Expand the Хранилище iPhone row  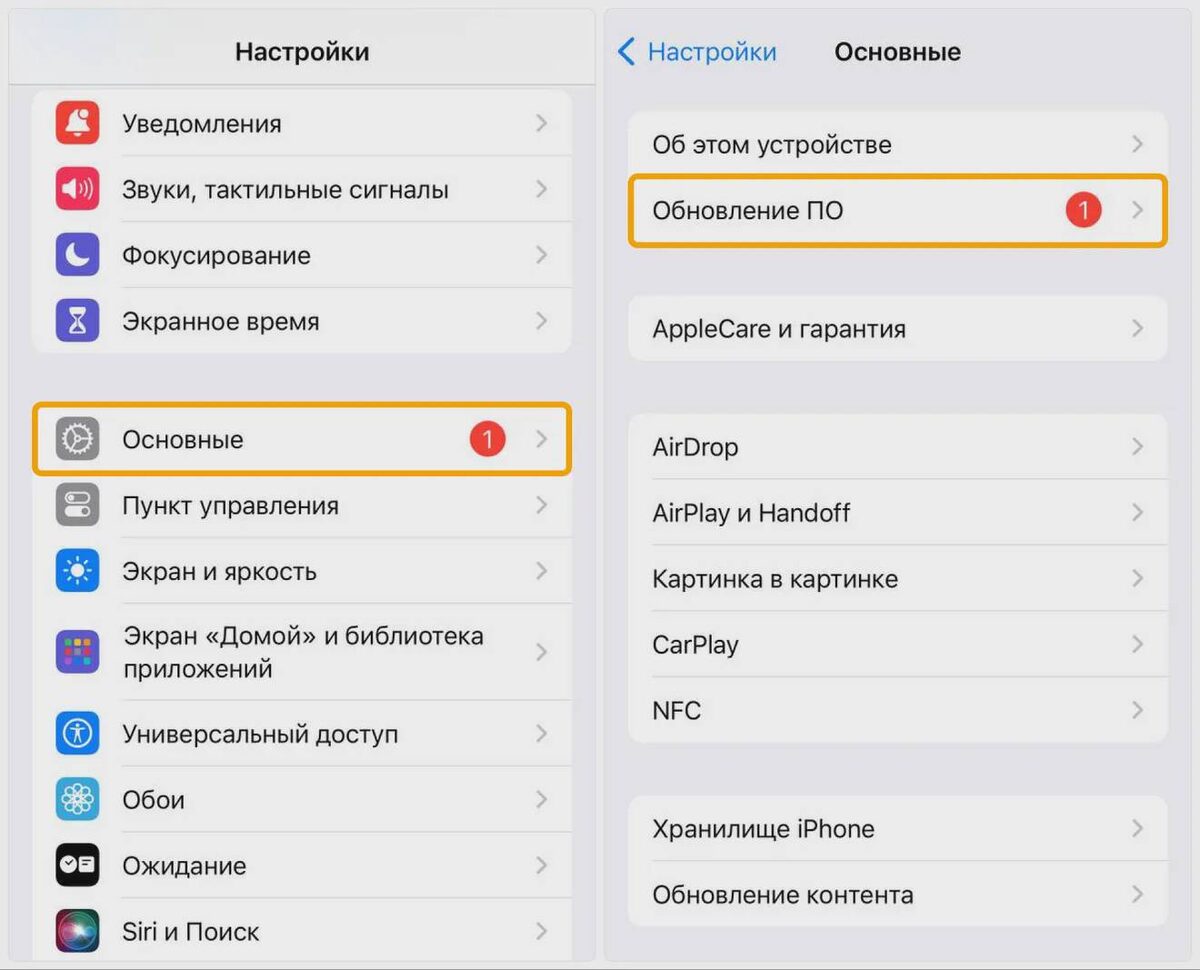click(1139, 828)
